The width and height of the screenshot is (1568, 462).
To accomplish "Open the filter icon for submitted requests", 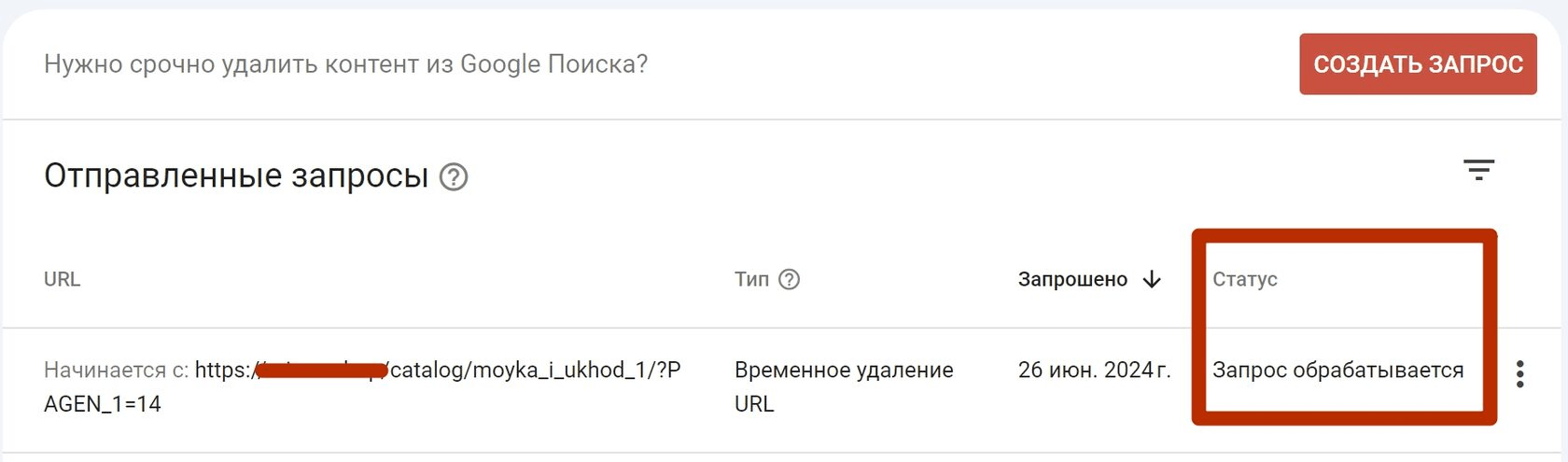I will pos(1478,170).
